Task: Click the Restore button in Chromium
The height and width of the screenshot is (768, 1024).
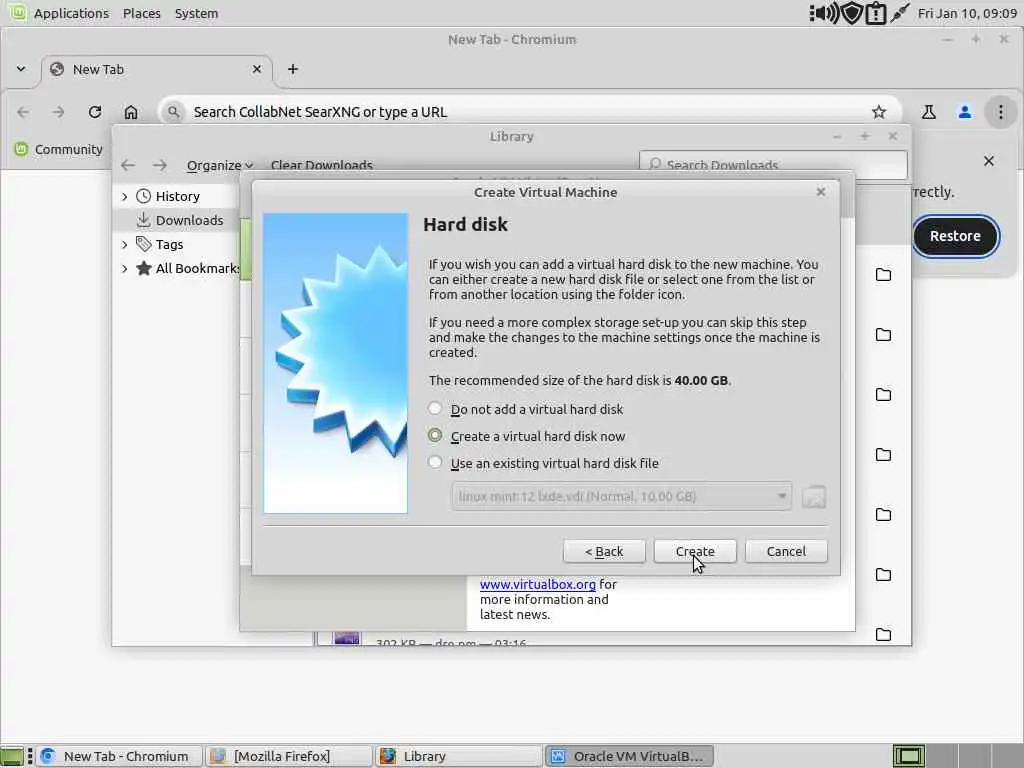Action: (x=955, y=236)
